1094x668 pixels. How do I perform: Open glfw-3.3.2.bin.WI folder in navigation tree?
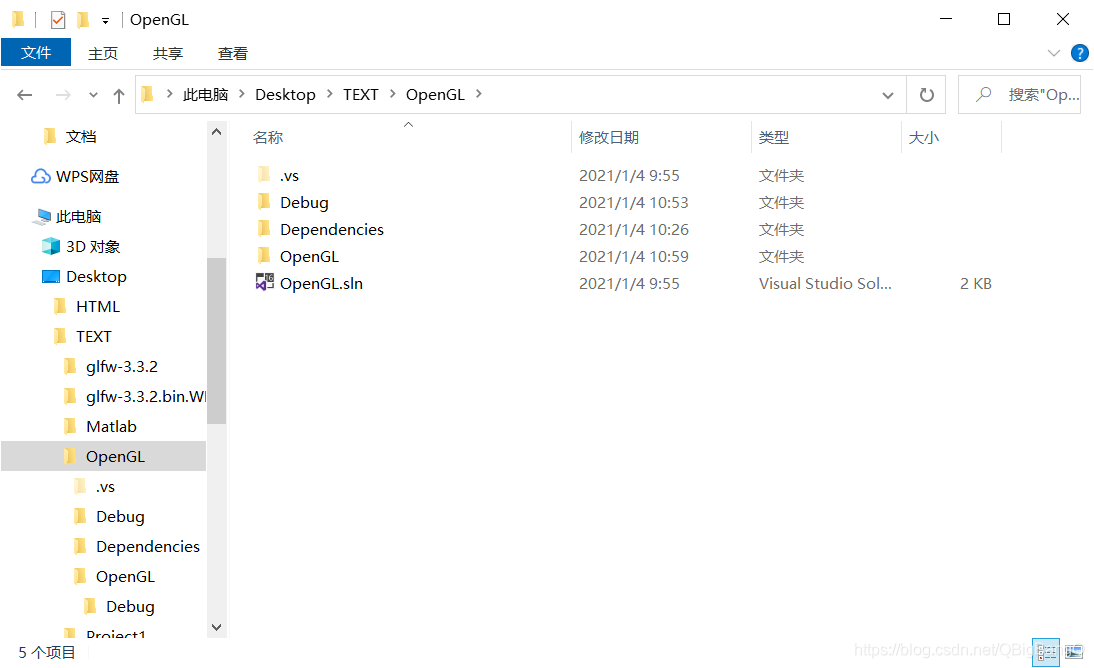point(145,396)
